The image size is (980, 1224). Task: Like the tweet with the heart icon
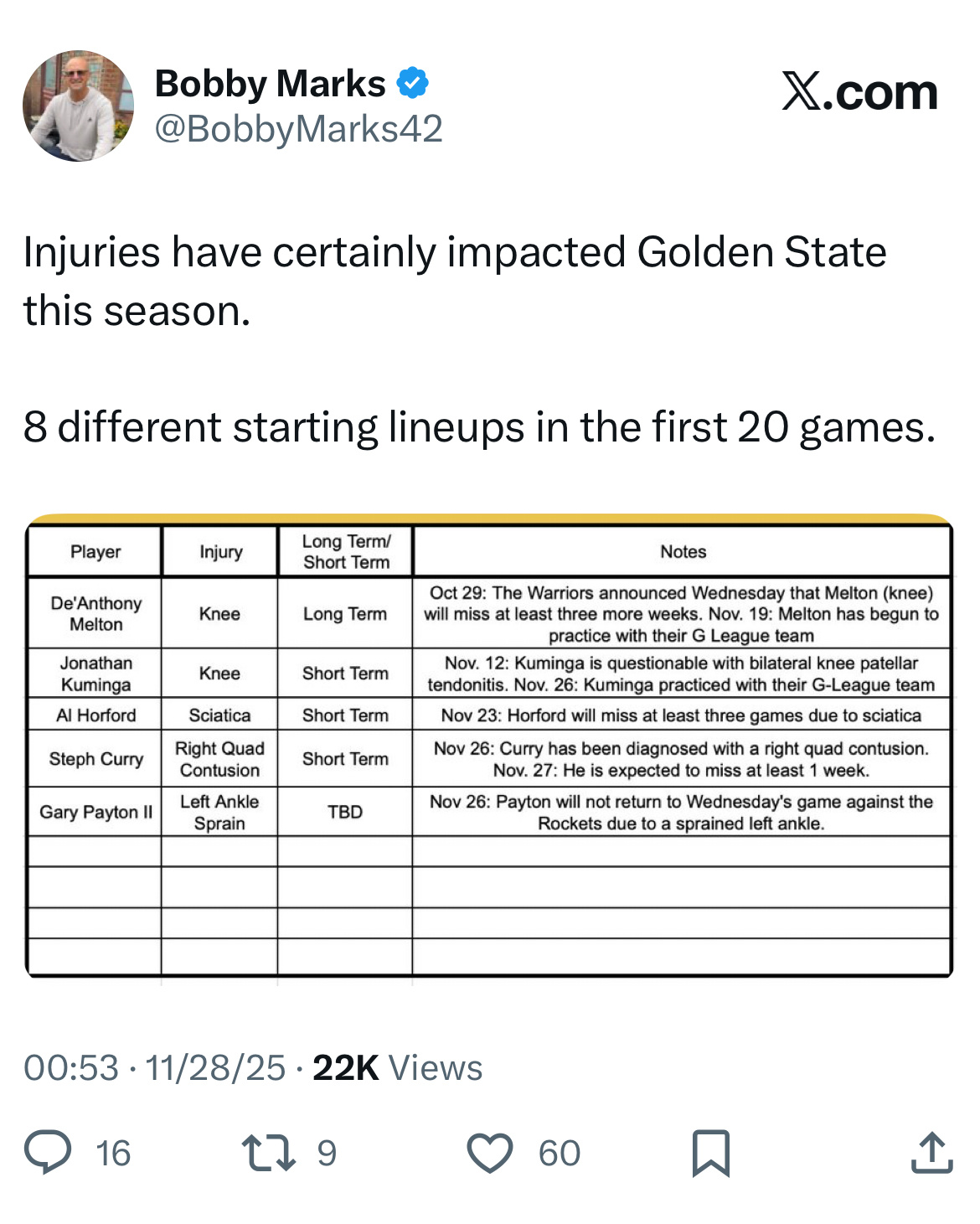pos(490,1153)
